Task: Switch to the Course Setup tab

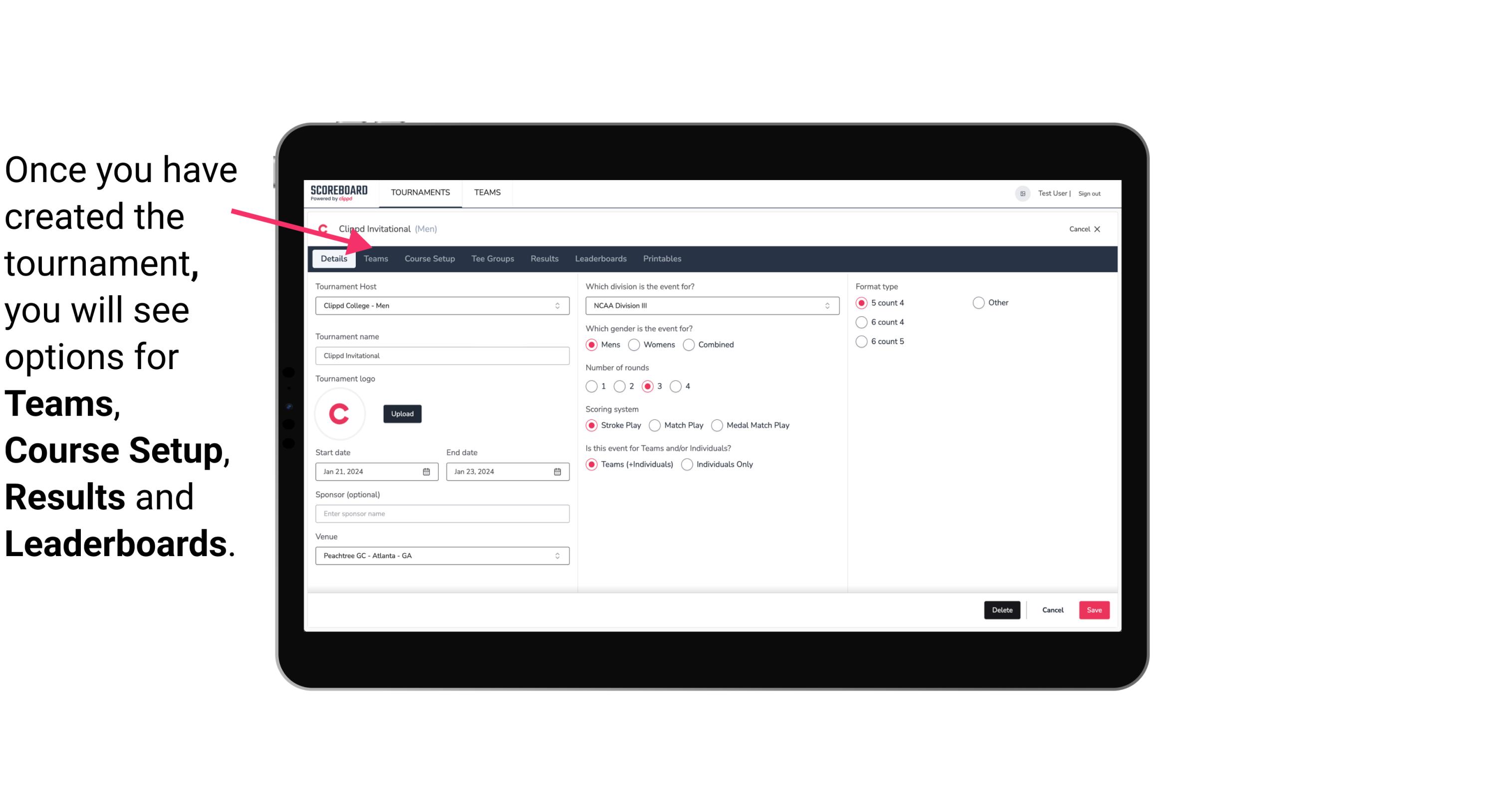Action: pos(429,258)
